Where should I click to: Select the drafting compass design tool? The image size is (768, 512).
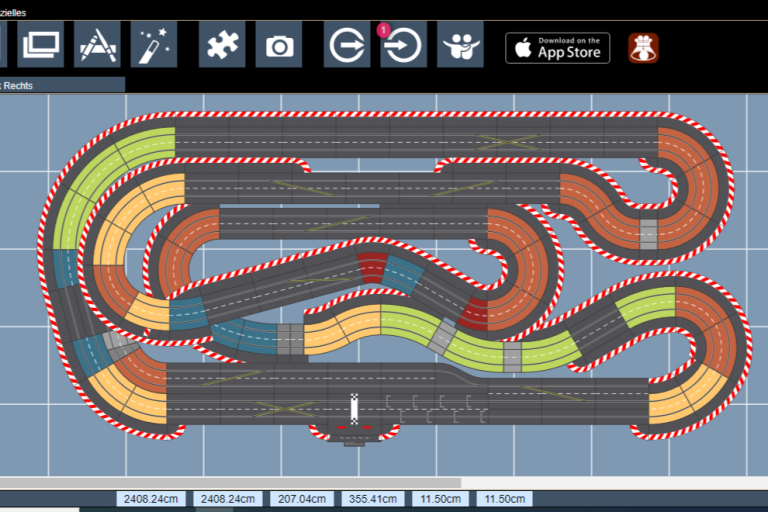[x=97, y=45]
